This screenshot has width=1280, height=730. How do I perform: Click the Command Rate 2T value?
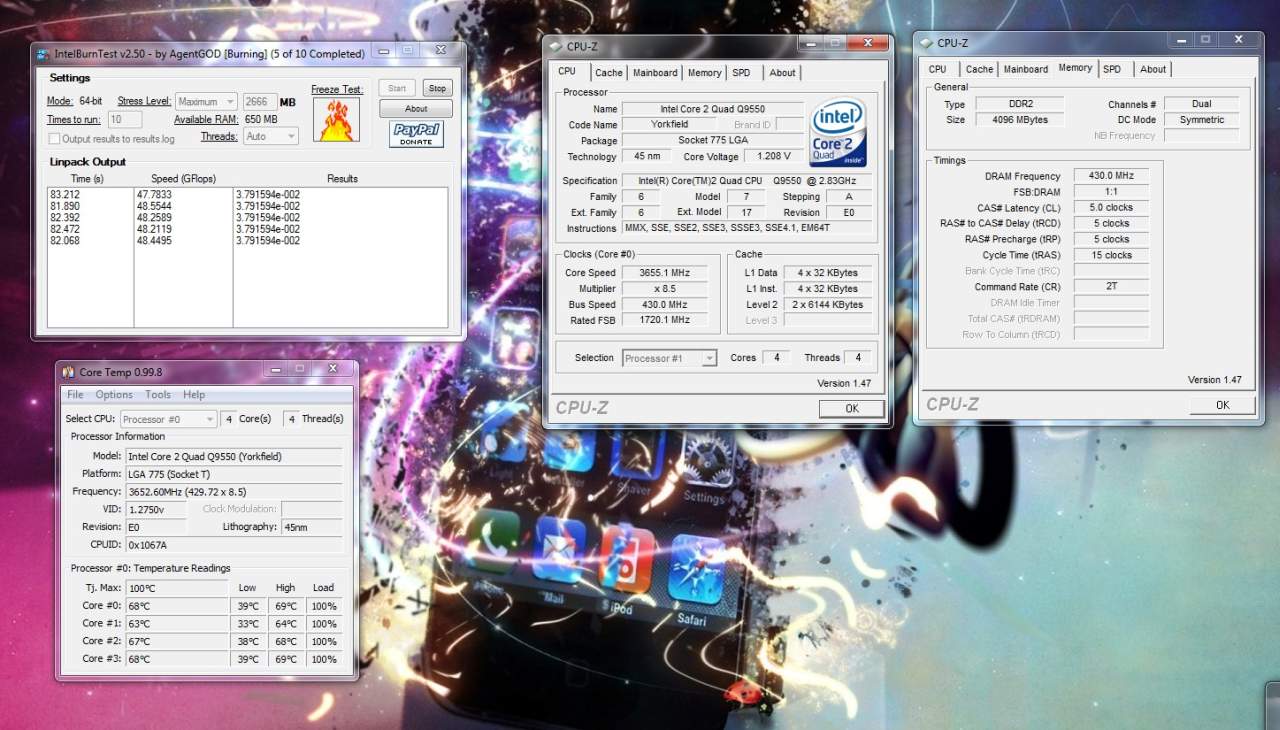1111,287
